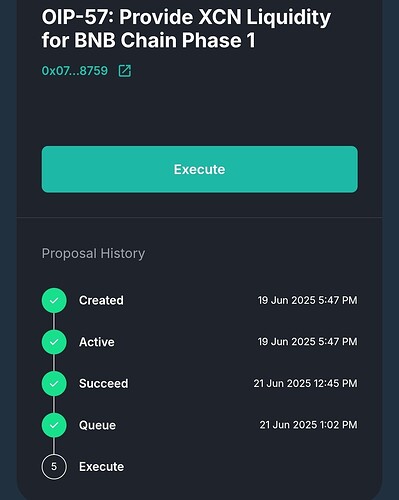This screenshot has height=500, width=399.
Task: Open the 0x07...8759 address link
Action: click(x=75, y=71)
